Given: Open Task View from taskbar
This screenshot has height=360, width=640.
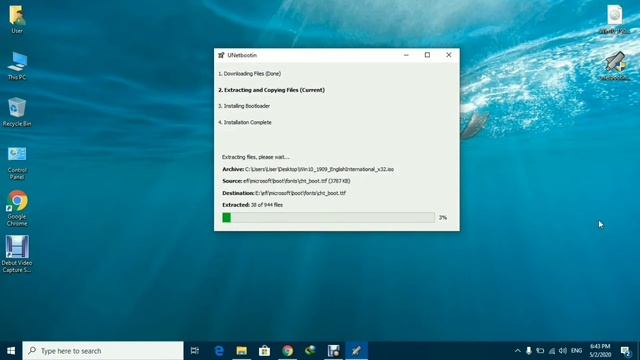Looking at the screenshot, I should click(x=195, y=351).
